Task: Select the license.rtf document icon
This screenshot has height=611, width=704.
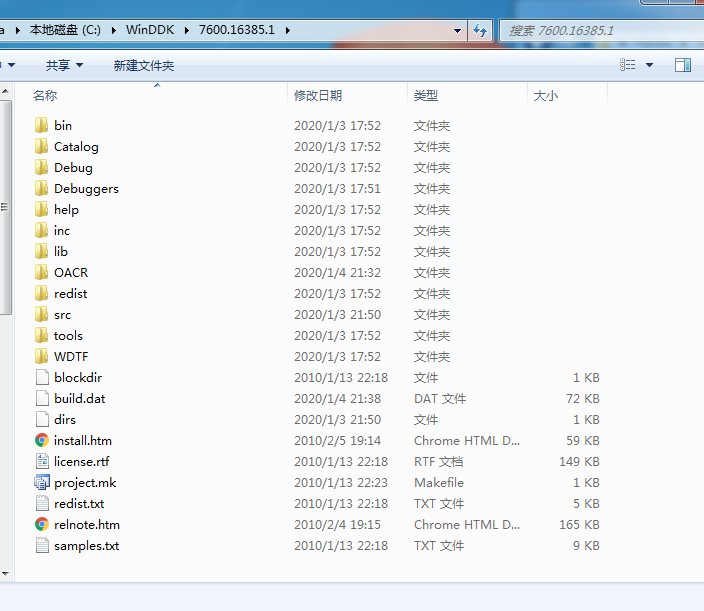Action: tap(42, 462)
